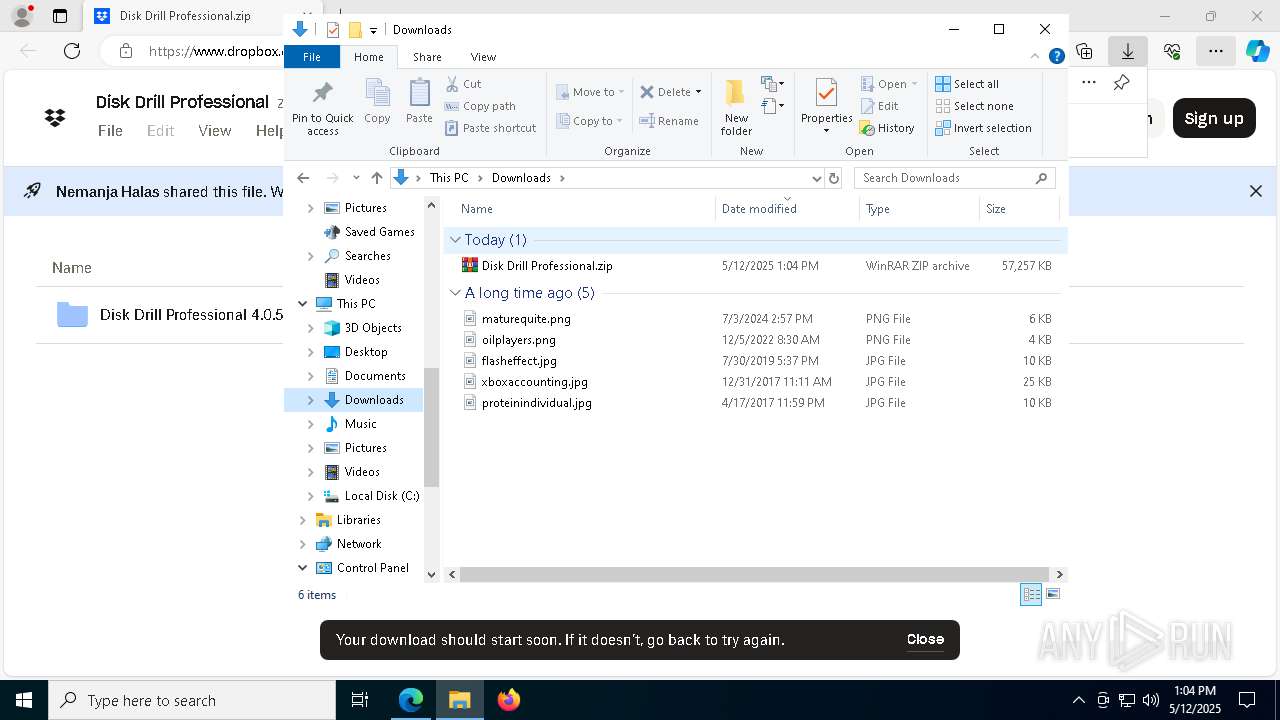Switch to Details view layout icon
Screen dimensions: 1280x720
coord(1031,595)
